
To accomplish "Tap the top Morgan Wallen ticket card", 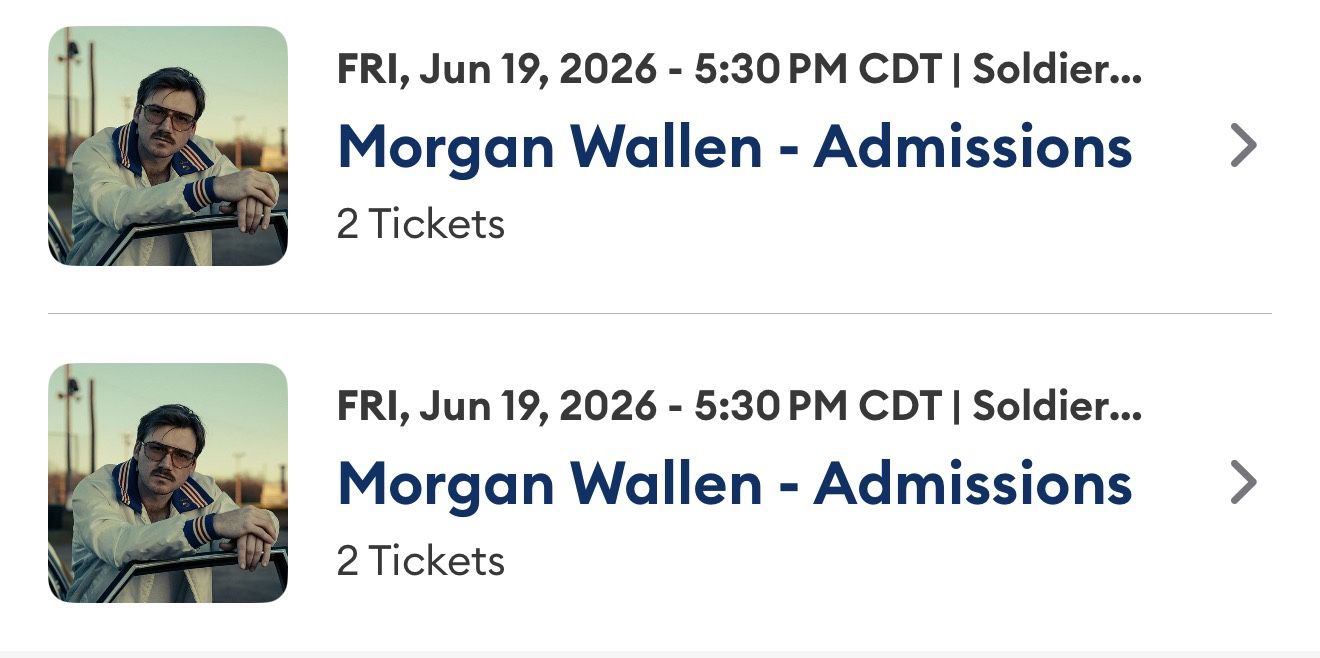I will pos(660,146).
